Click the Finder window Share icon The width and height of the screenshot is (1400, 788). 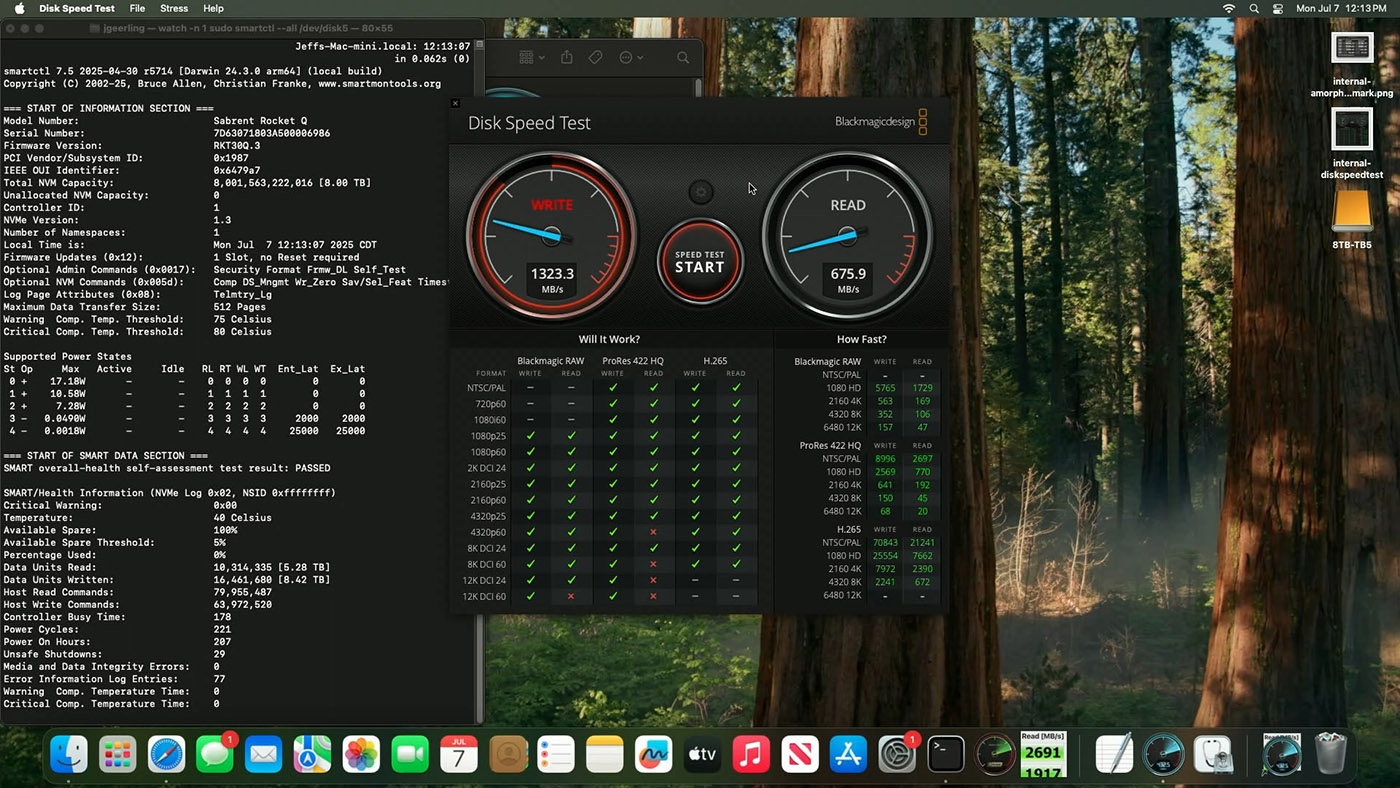tap(567, 58)
